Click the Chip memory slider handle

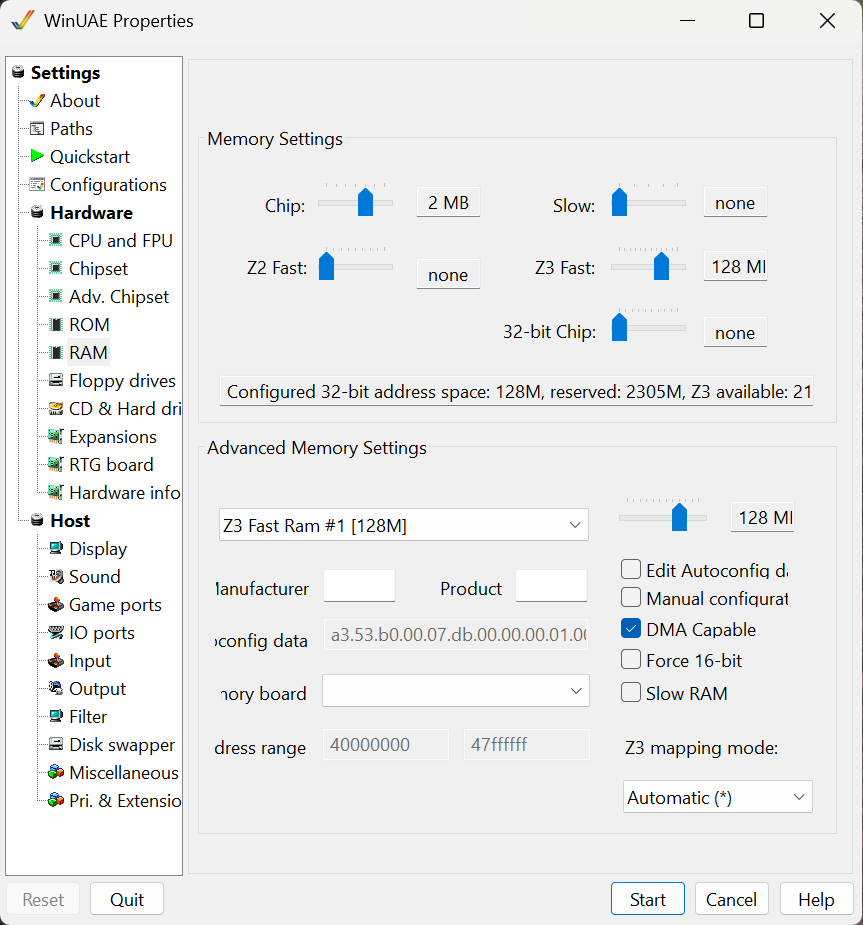365,202
